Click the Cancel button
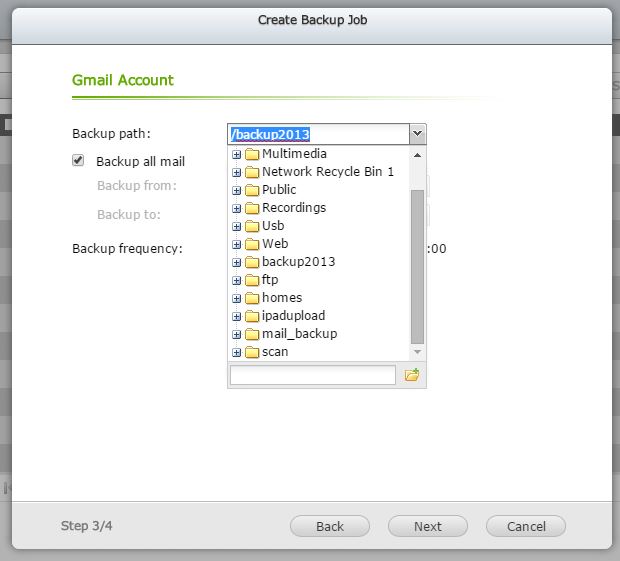 (x=526, y=526)
